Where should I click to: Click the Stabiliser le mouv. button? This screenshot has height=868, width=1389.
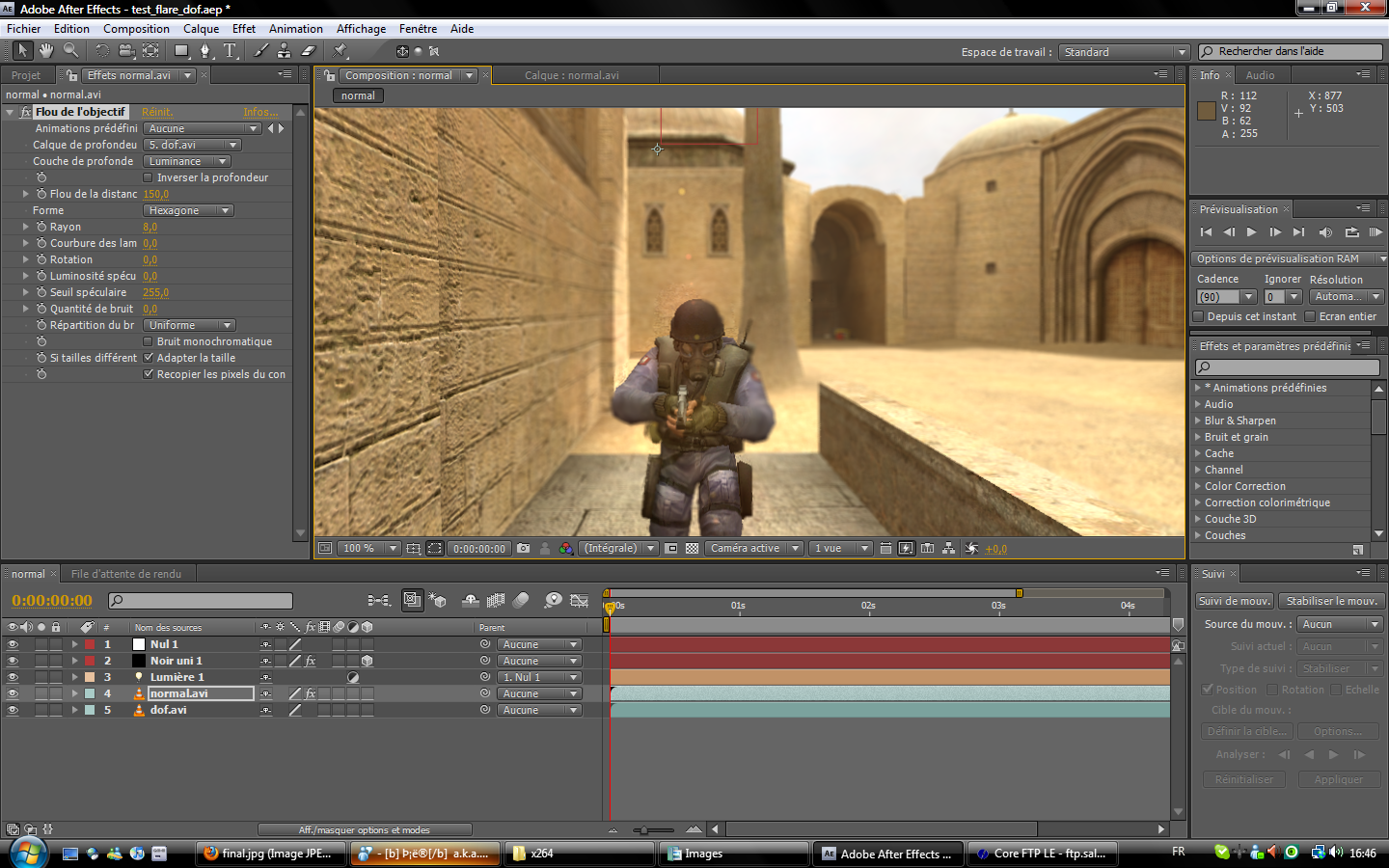coord(1331,601)
